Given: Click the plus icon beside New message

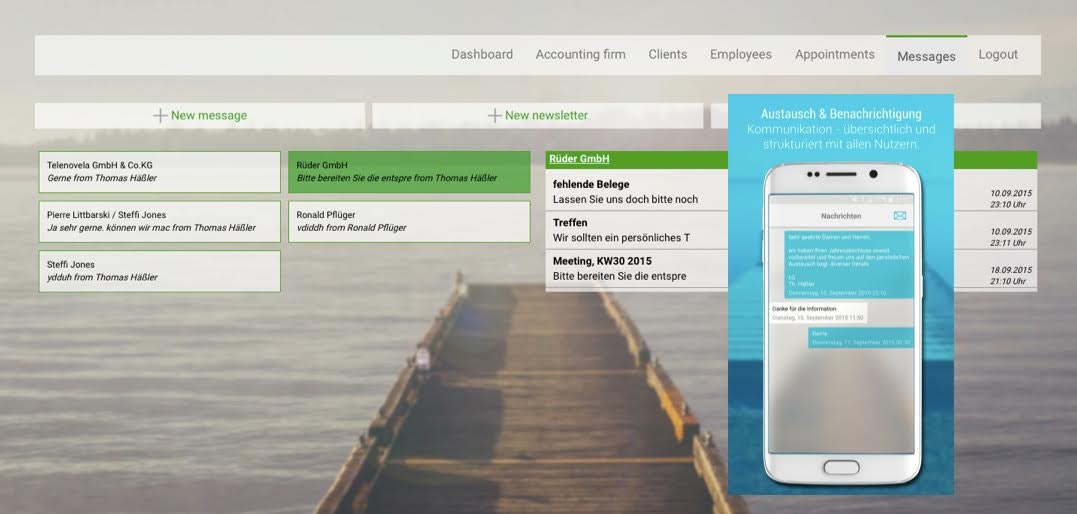Looking at the screenshot, I should click(x=160, y=115).
